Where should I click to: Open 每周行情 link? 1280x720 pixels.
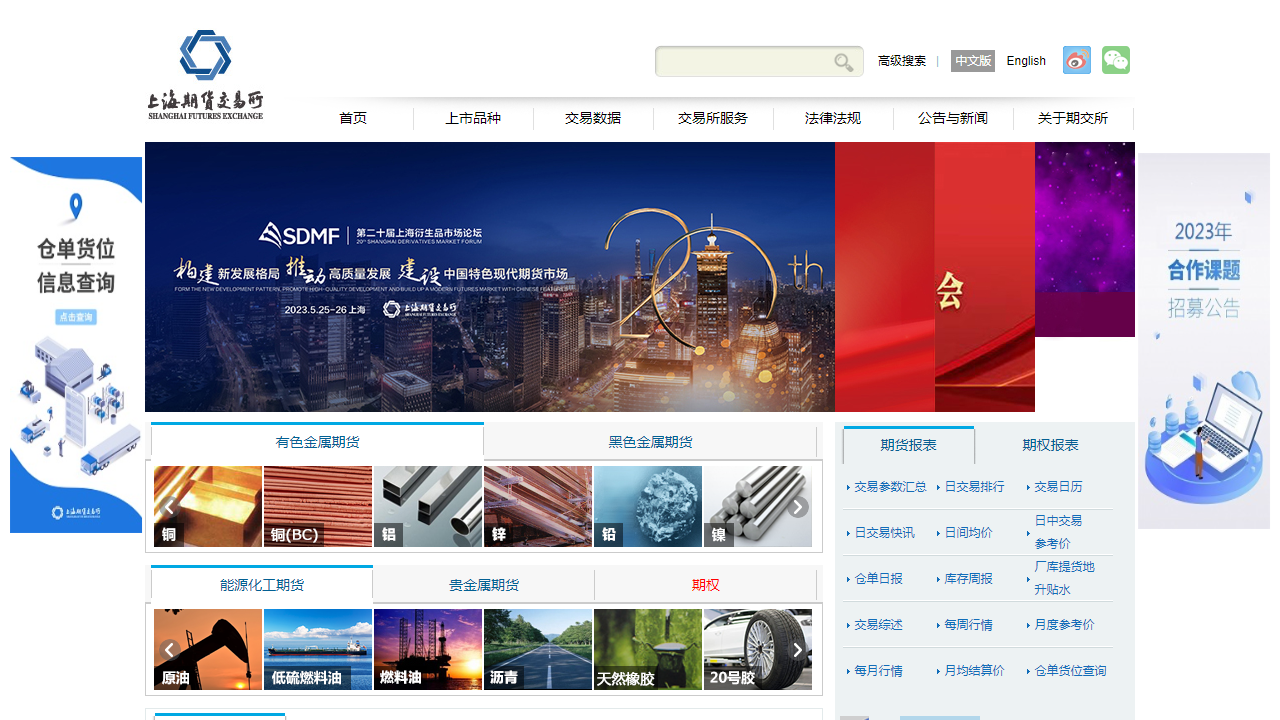968,625
